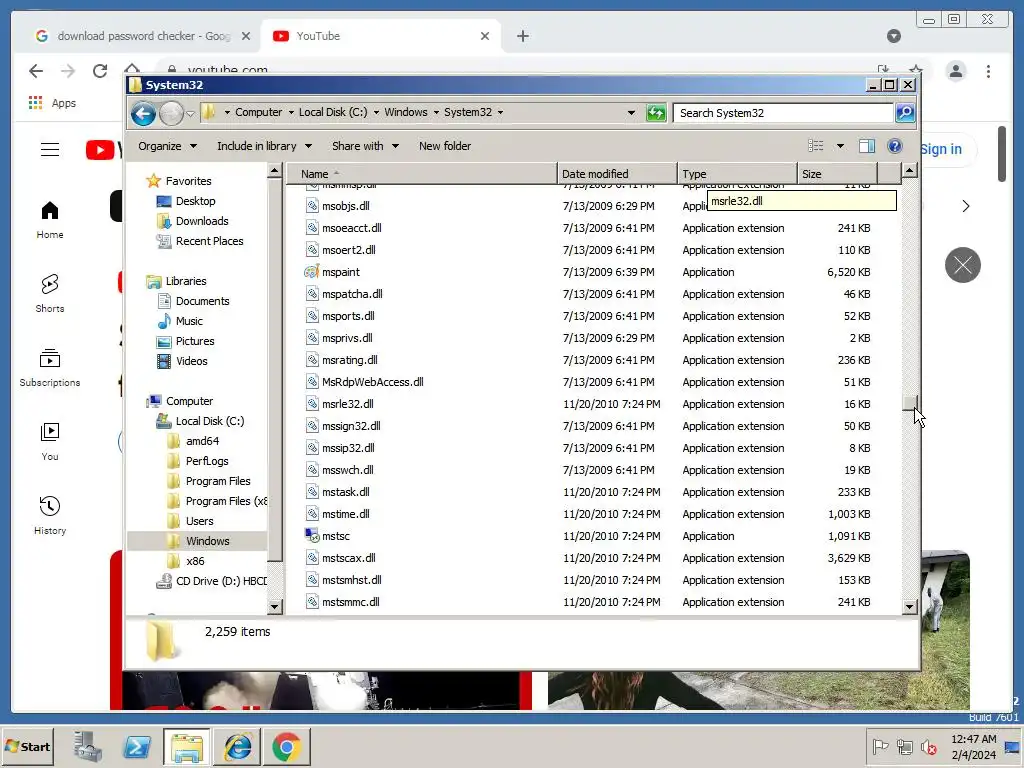Click the Explorer back navigation arrow
This screenshot has width=1024, height=768.
click(143, 114)
